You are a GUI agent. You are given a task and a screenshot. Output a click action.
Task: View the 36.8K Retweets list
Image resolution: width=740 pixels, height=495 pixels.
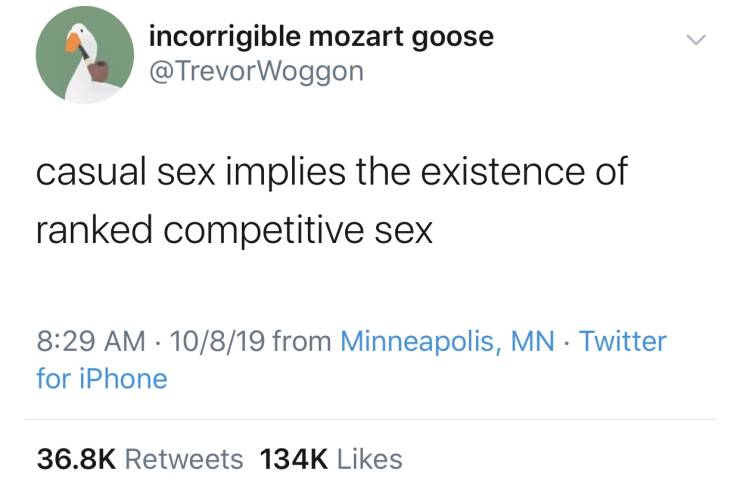(x=139, y=459)
